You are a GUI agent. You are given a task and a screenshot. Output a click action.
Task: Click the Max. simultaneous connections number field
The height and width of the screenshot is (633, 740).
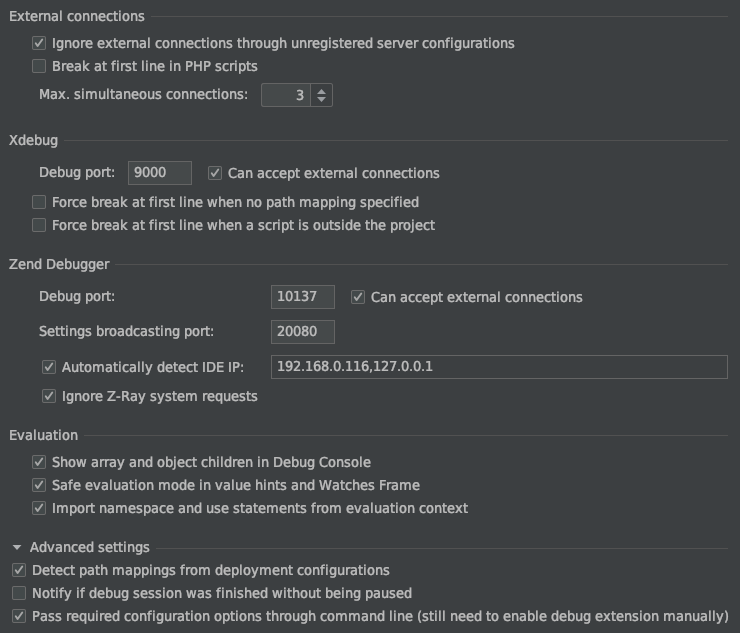click(x=285, y=95)
